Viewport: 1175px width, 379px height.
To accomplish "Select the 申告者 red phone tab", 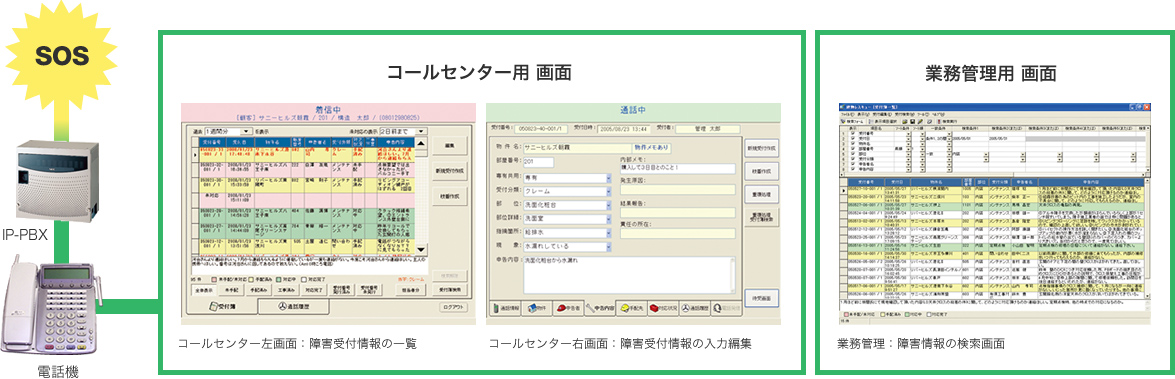I will (x=568, y=309).
